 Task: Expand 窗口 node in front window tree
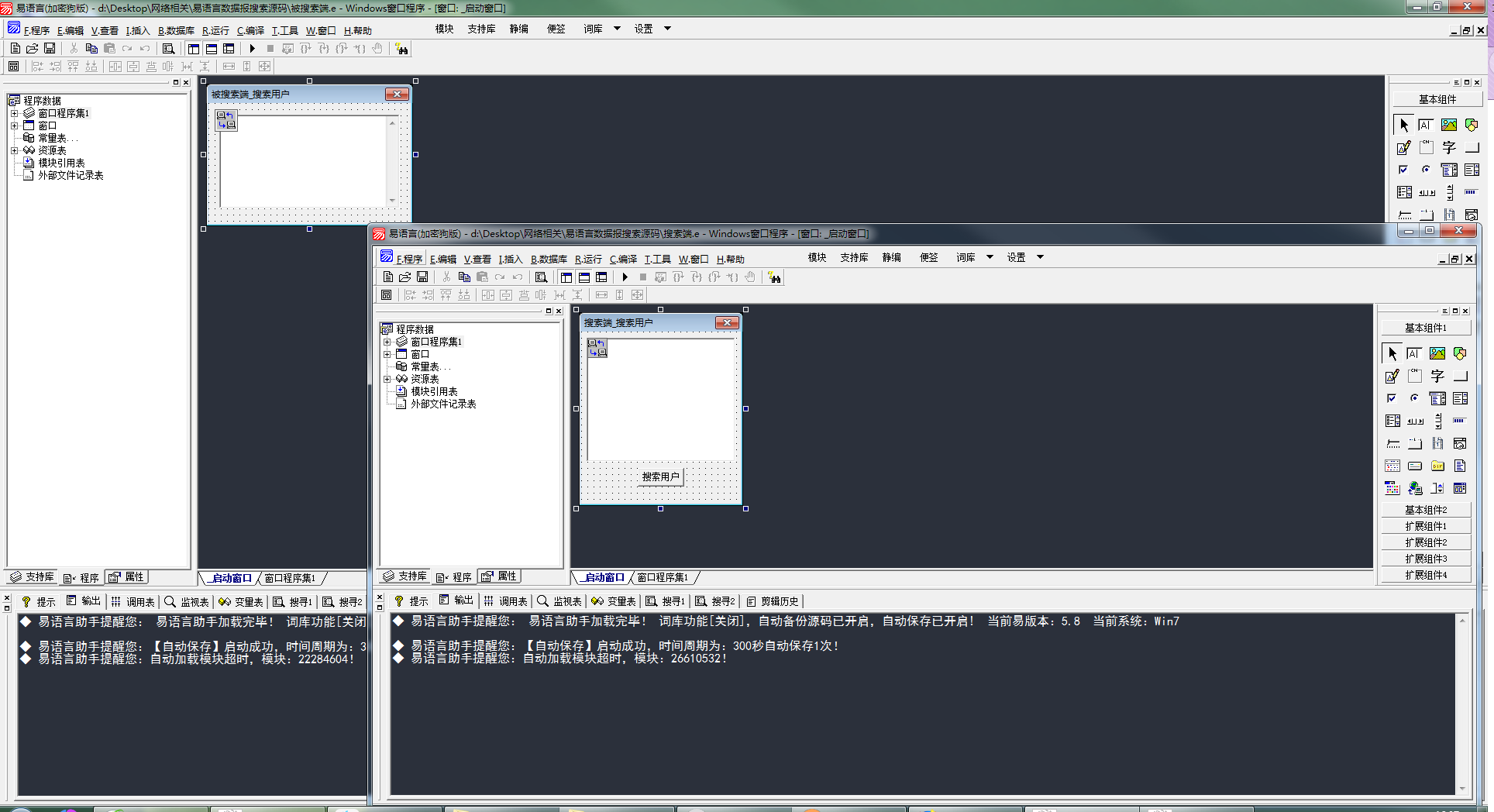387,354
